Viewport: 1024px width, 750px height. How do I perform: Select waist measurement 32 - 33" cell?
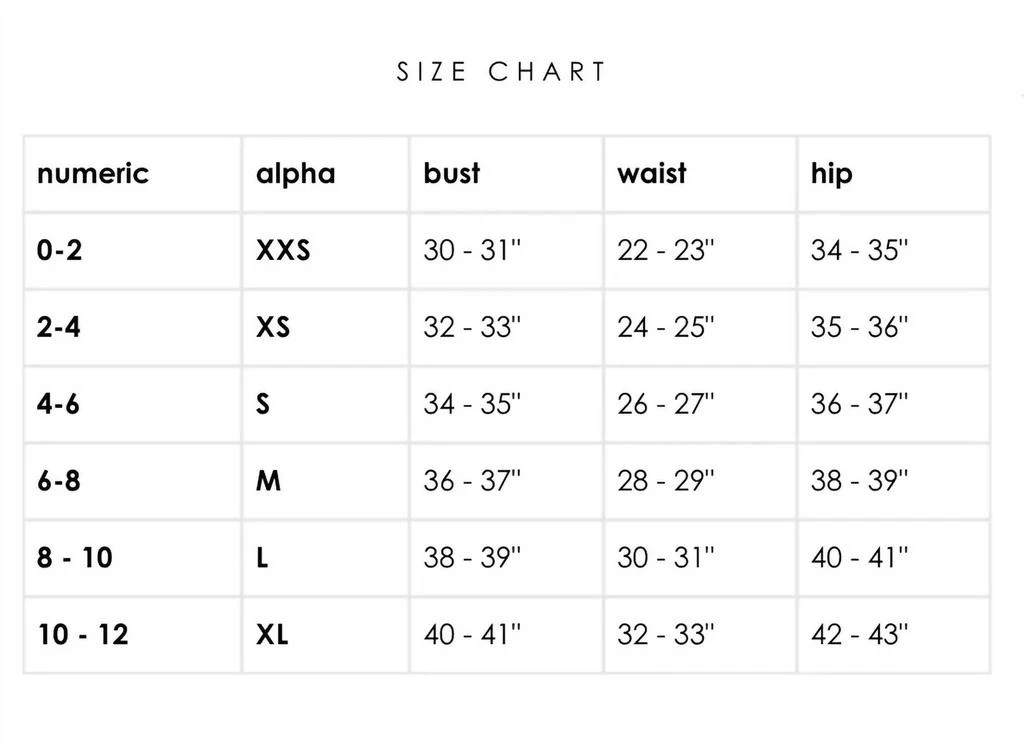click(x=700, y=635)
